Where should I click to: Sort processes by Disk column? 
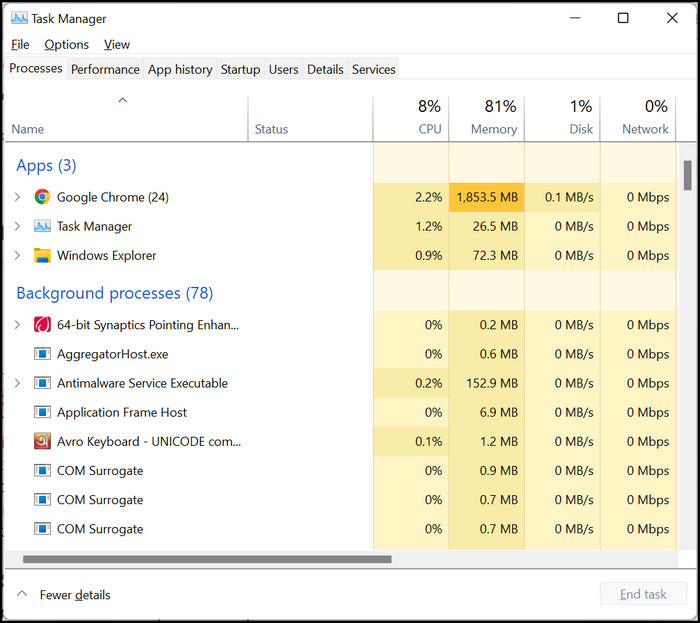(x=562, y=119)
